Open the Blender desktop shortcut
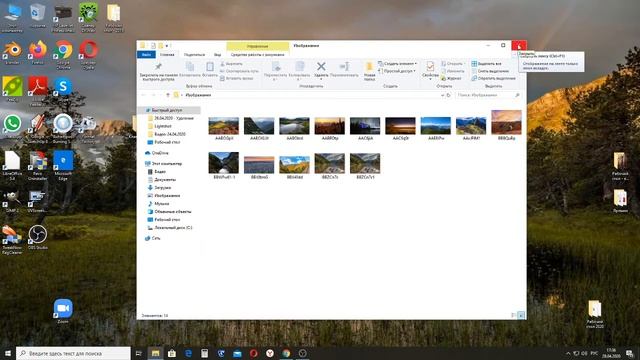The image size is (640, 360). [x=12, y=53]
